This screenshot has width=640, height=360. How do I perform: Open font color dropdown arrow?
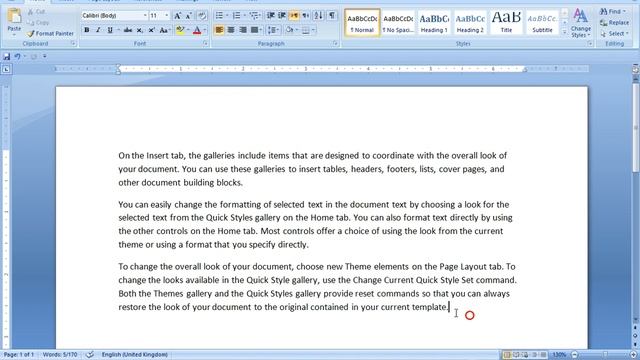[205, 30]
